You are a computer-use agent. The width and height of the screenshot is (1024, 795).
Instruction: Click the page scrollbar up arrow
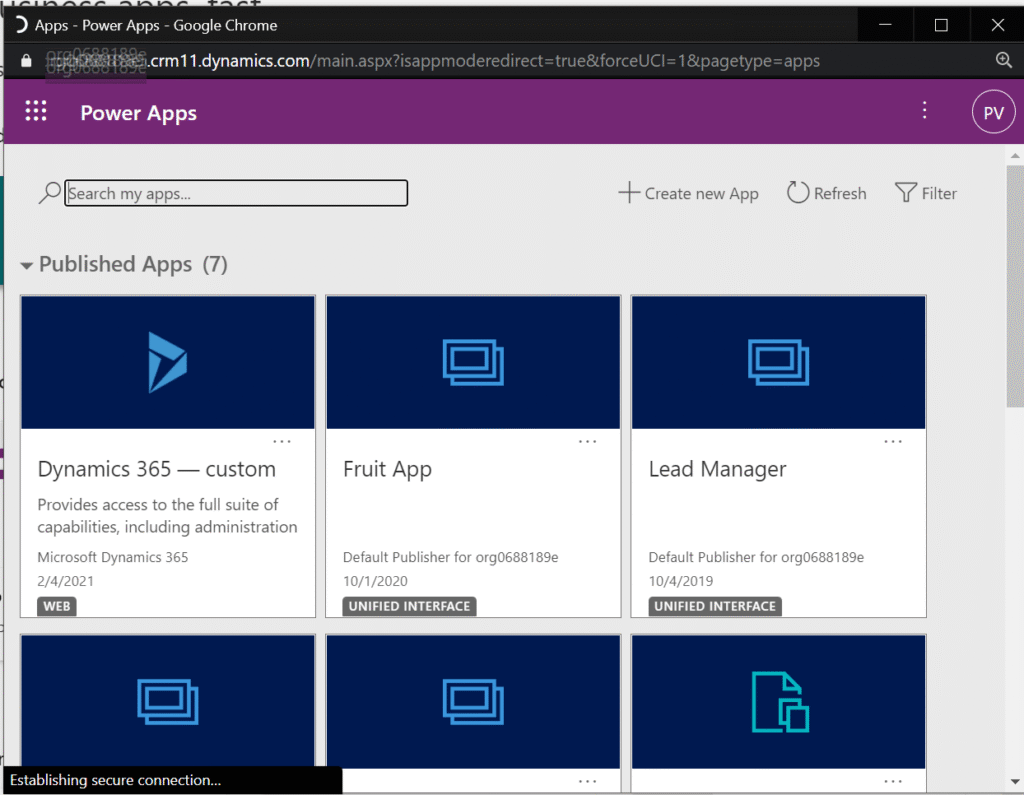pyautogui.click(x=1015, y=155)
